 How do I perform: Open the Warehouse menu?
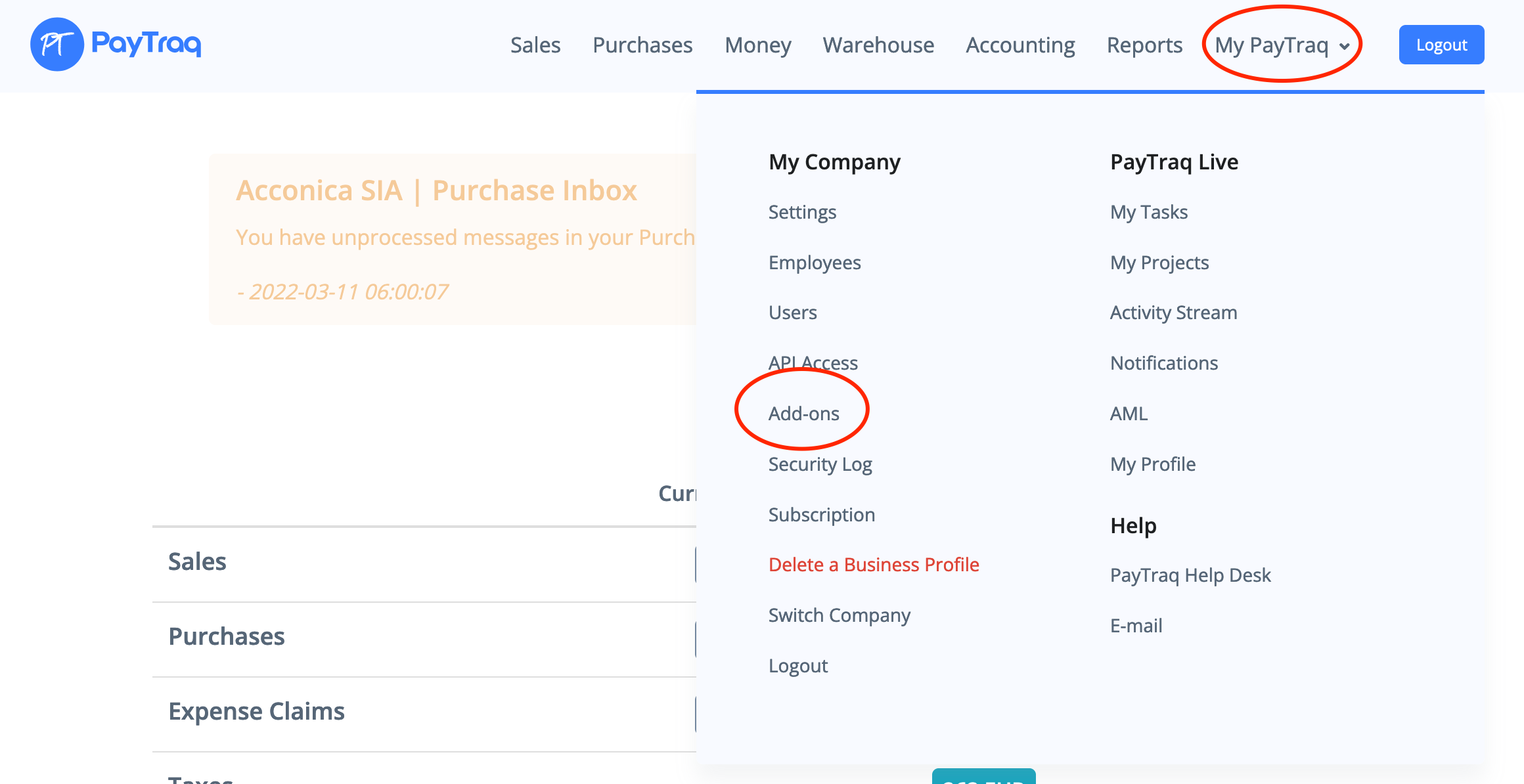tap(878, 45)
